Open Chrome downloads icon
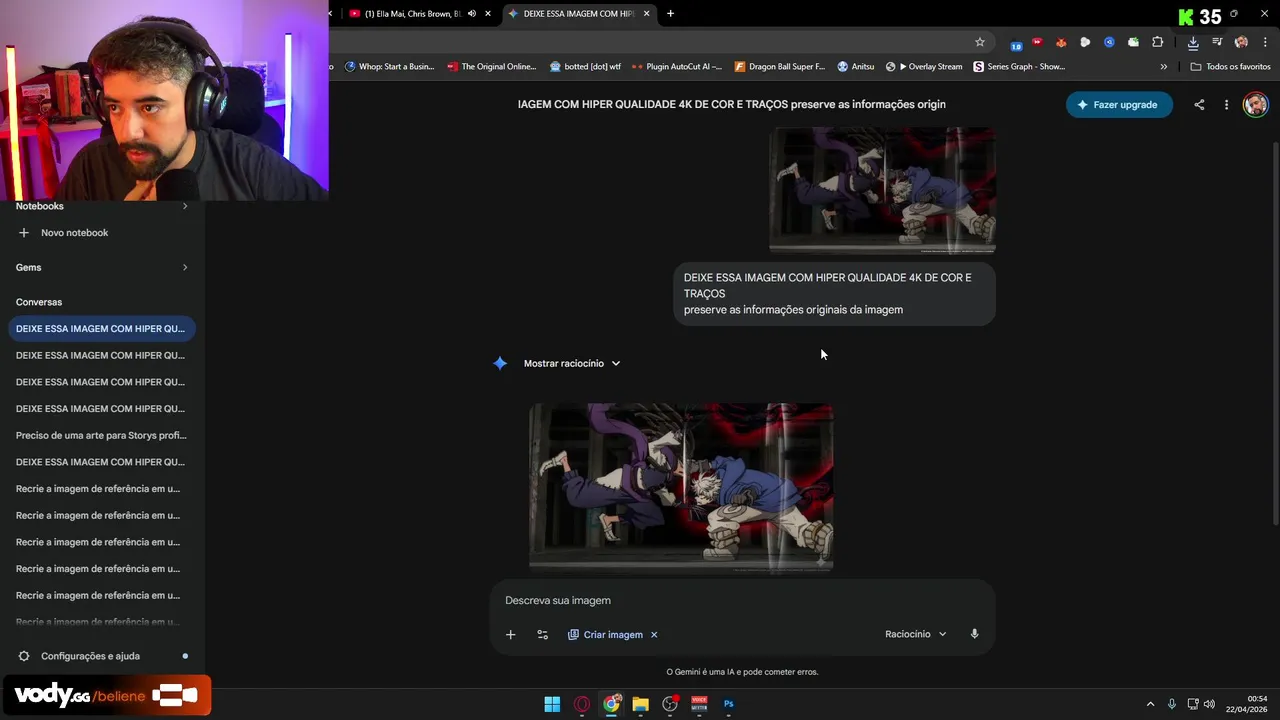Screen dimensions: 1280x720 click(1193, 42)
